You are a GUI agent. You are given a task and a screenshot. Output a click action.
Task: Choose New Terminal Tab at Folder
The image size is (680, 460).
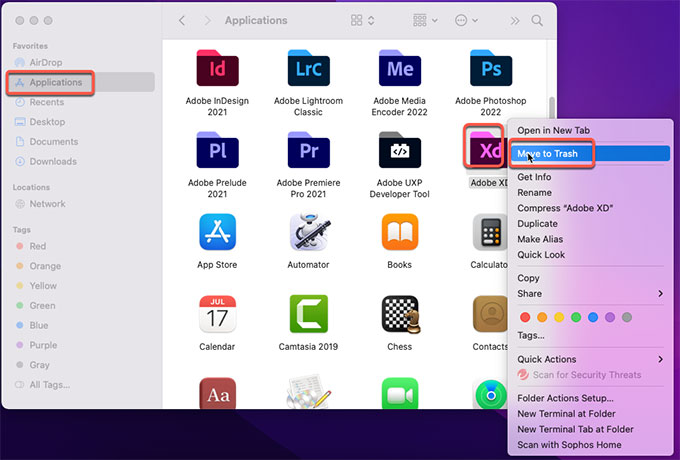[575, 429]
